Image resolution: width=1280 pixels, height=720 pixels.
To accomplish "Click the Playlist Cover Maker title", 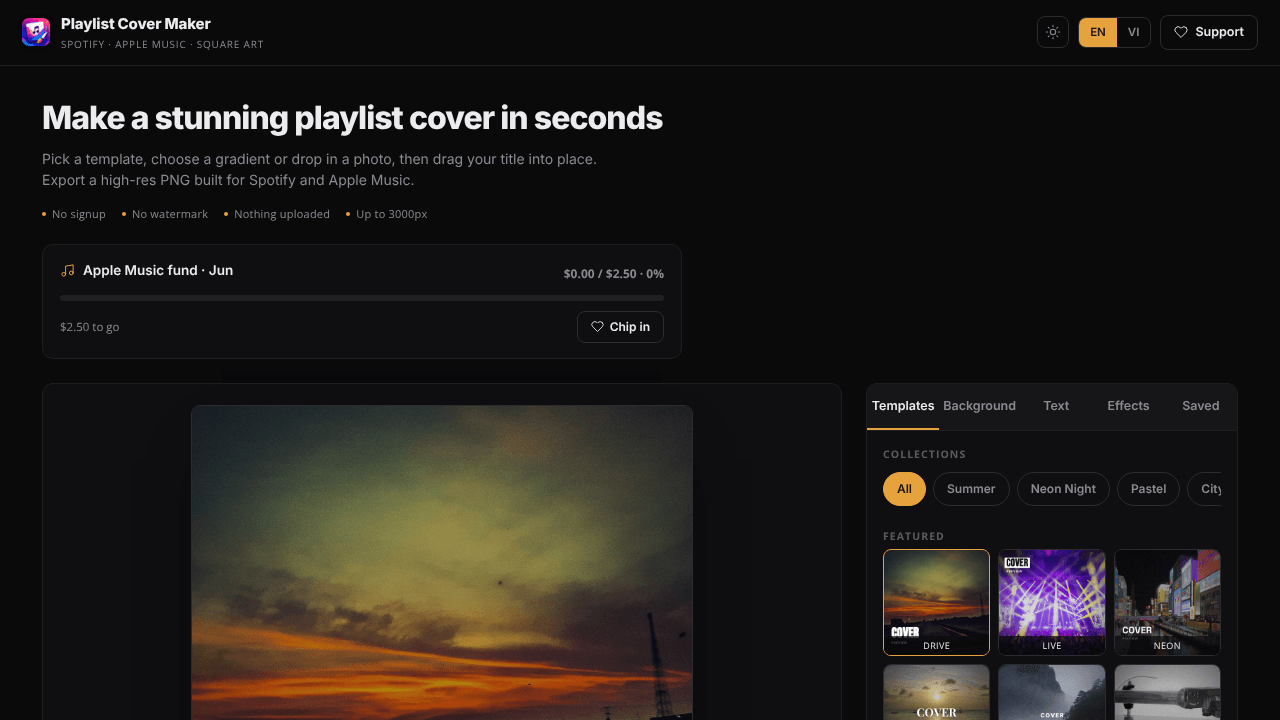I will (x=136, y=24).
